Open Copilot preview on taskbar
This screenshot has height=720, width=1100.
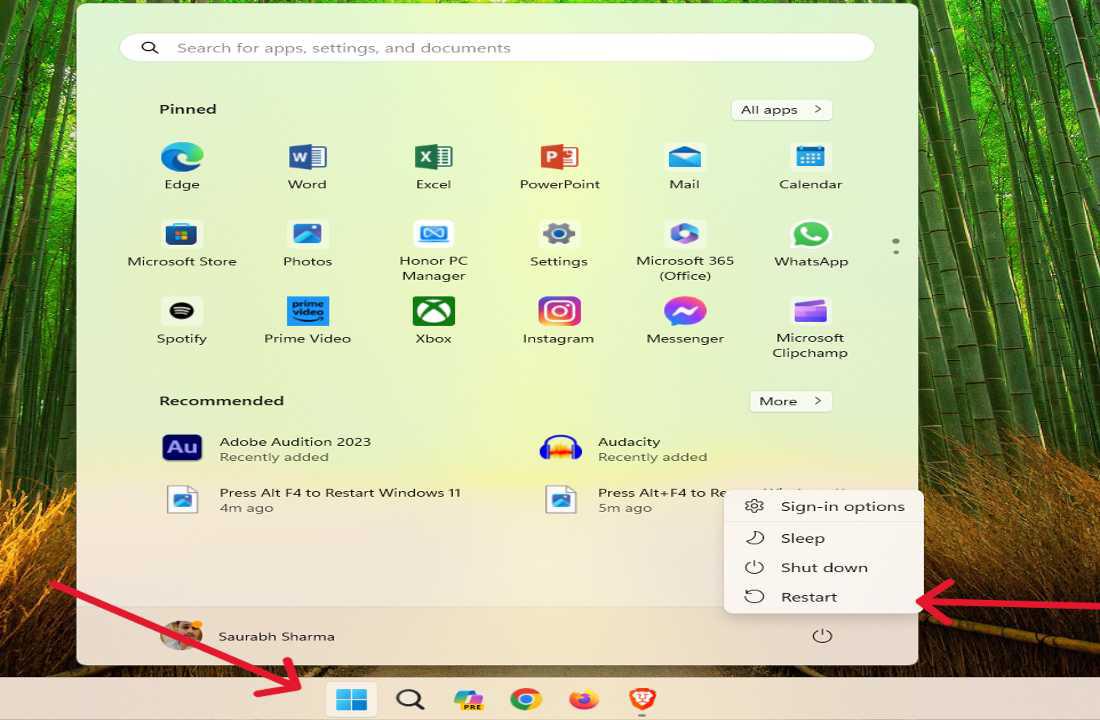[468, 699]
